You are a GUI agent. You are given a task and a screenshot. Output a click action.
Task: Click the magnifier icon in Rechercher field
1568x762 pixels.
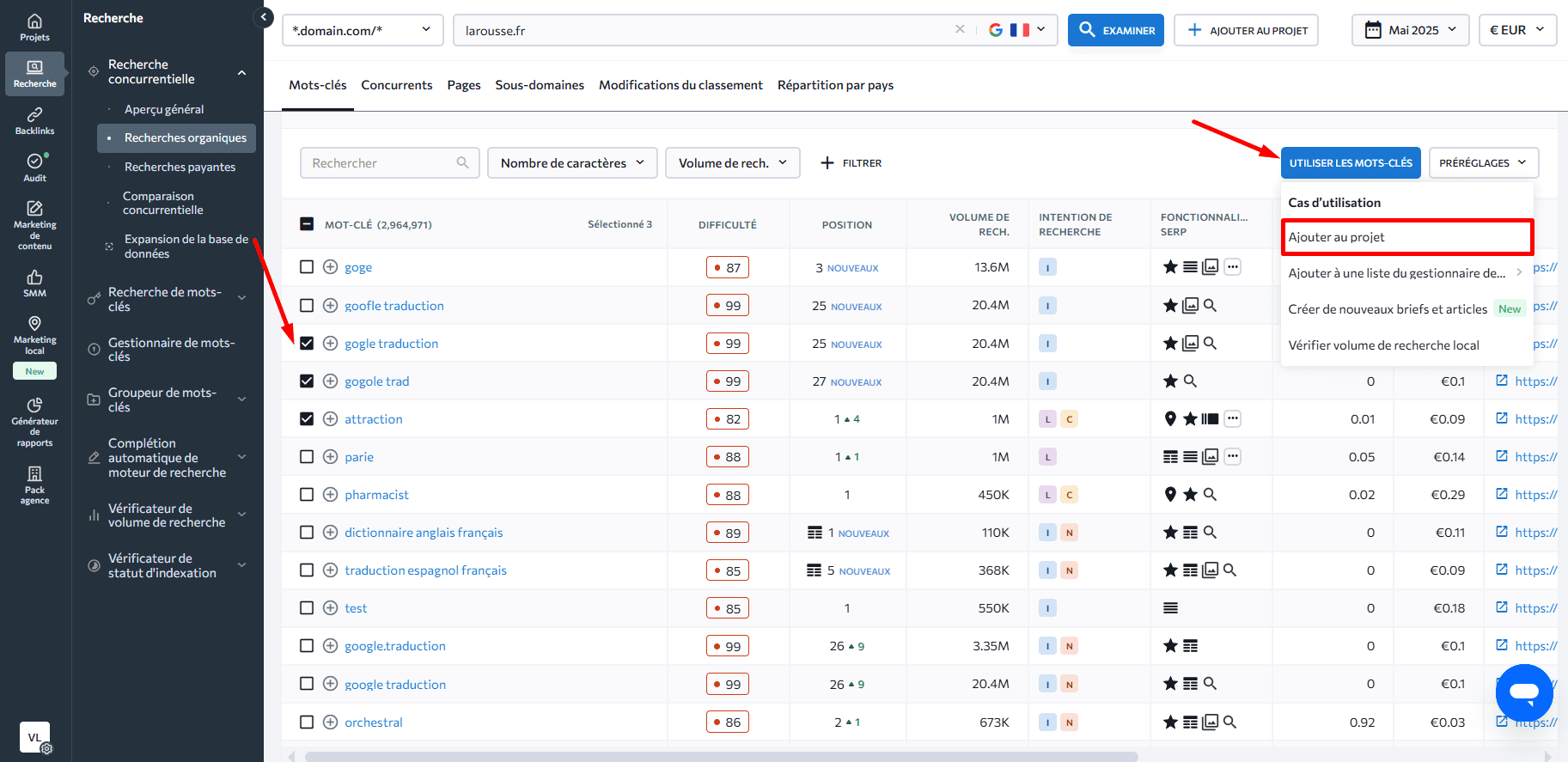click(x=462, y=162)
